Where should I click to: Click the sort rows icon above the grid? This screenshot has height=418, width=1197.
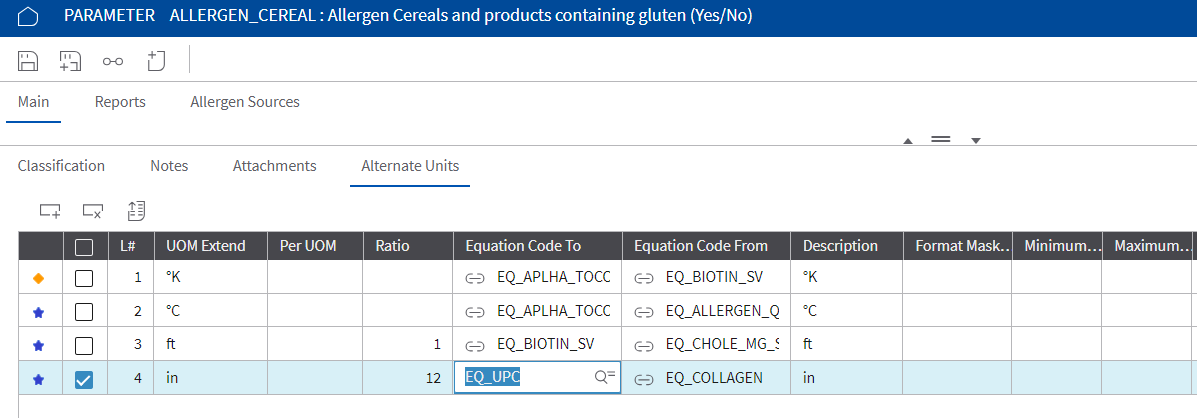[x=137, y=211]
